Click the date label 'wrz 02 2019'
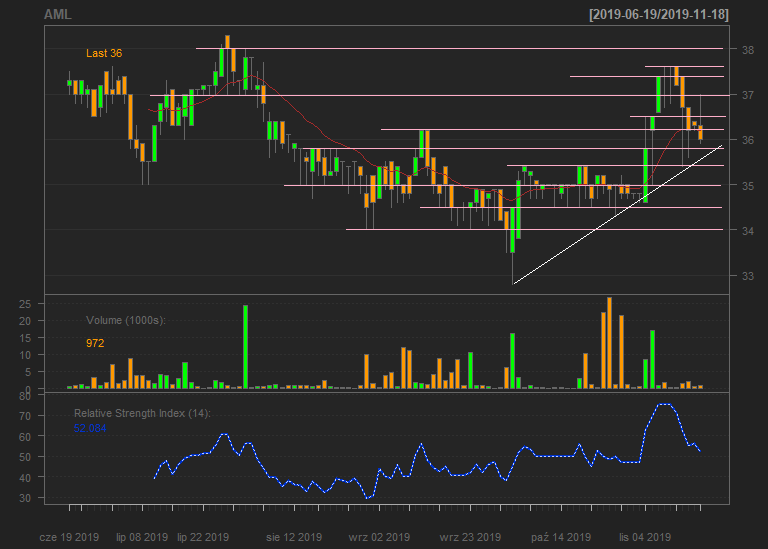 [379, 537]
